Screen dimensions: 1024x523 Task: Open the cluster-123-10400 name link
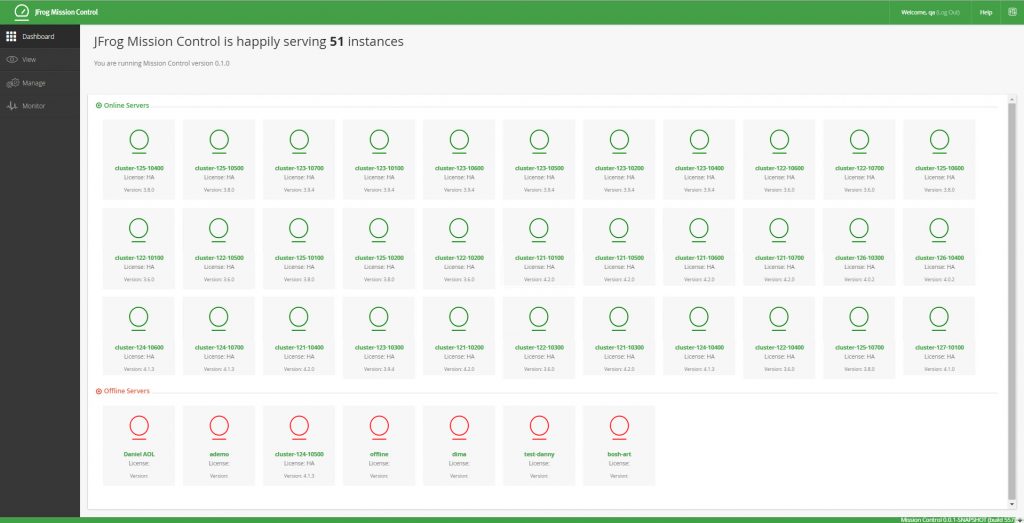(x=699, y=168)
